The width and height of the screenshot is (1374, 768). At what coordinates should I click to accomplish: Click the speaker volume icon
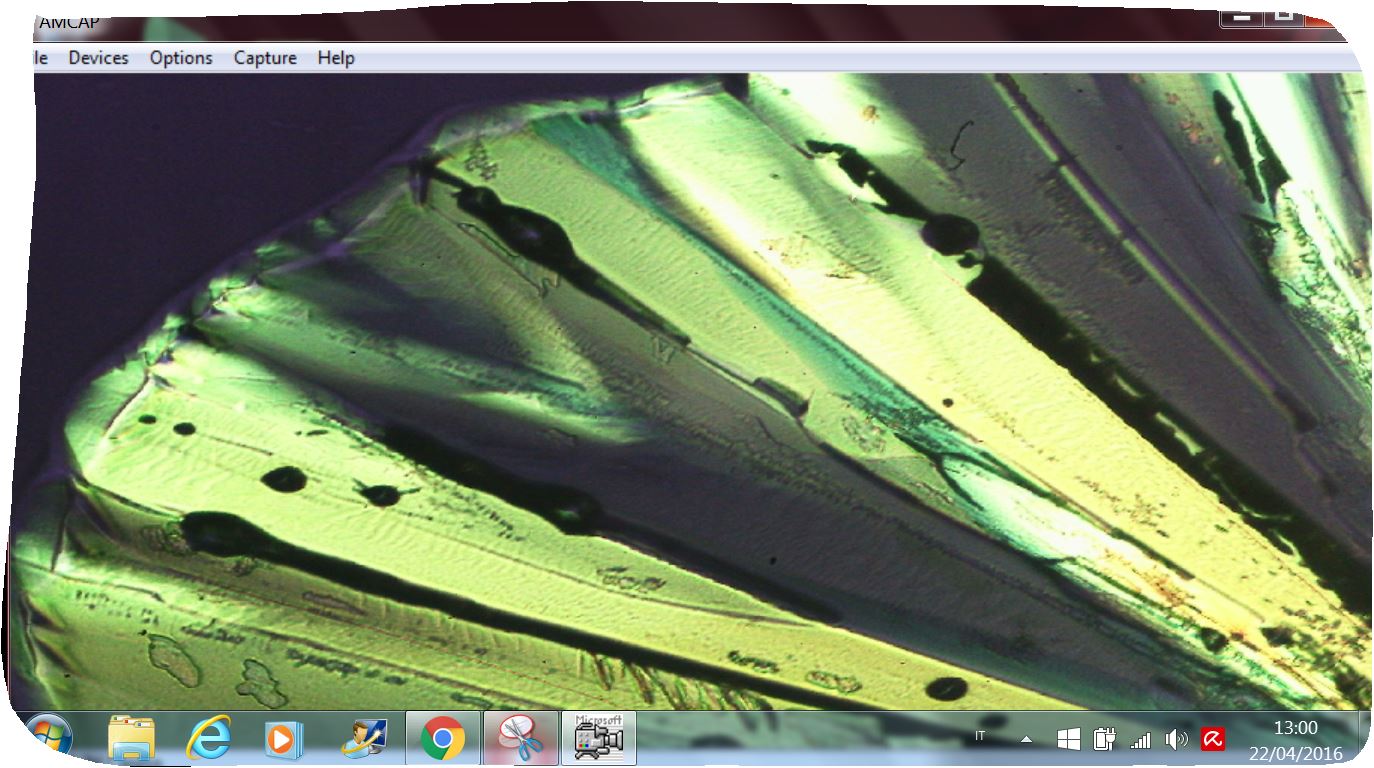[x=1176, y=739]
